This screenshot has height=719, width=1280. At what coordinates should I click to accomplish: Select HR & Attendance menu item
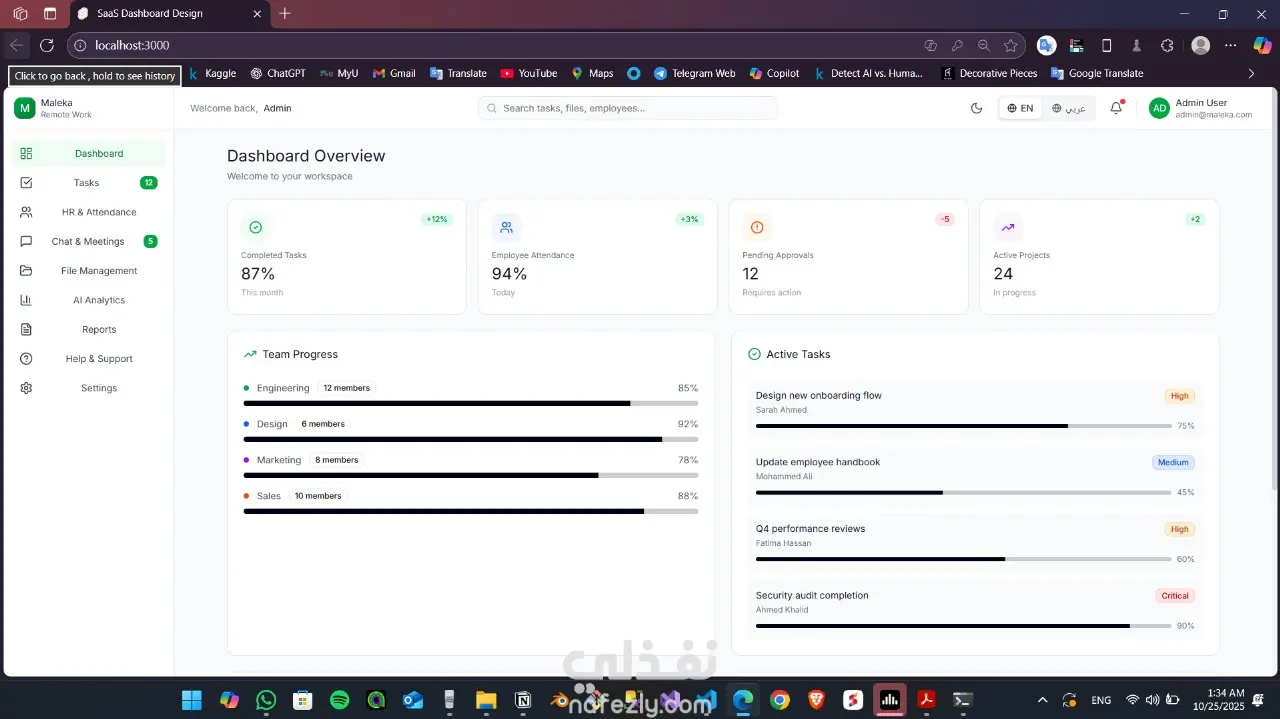click(88, 212)
